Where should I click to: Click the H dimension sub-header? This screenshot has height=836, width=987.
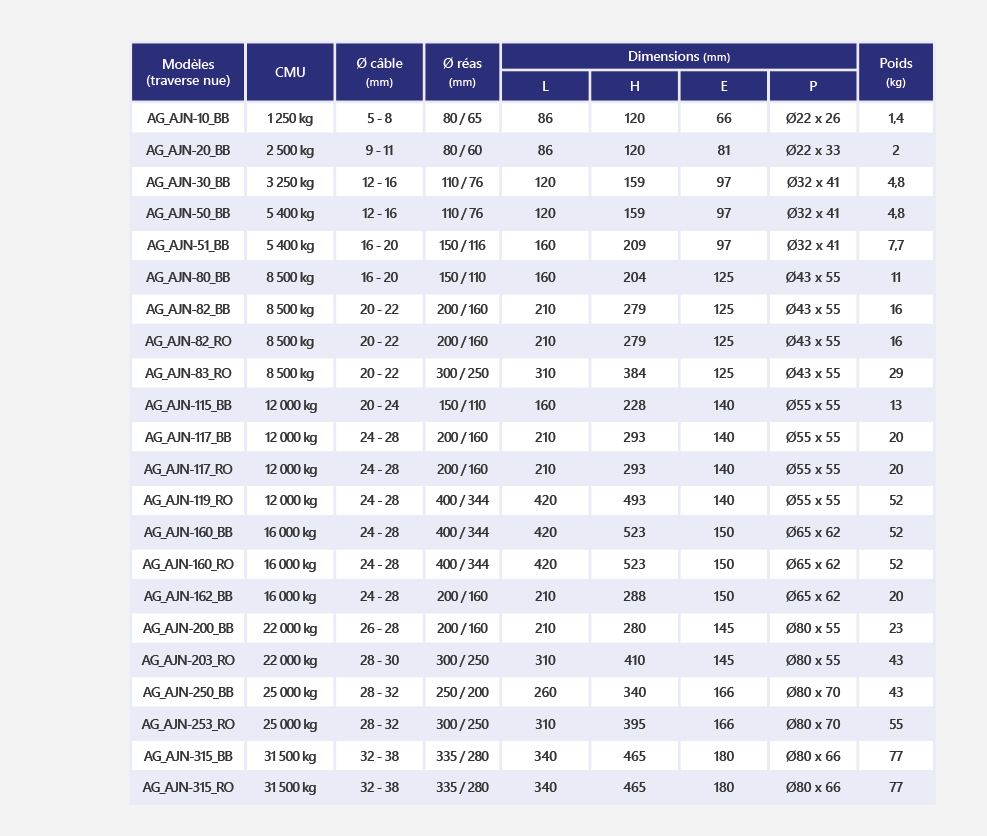[634, 86]
